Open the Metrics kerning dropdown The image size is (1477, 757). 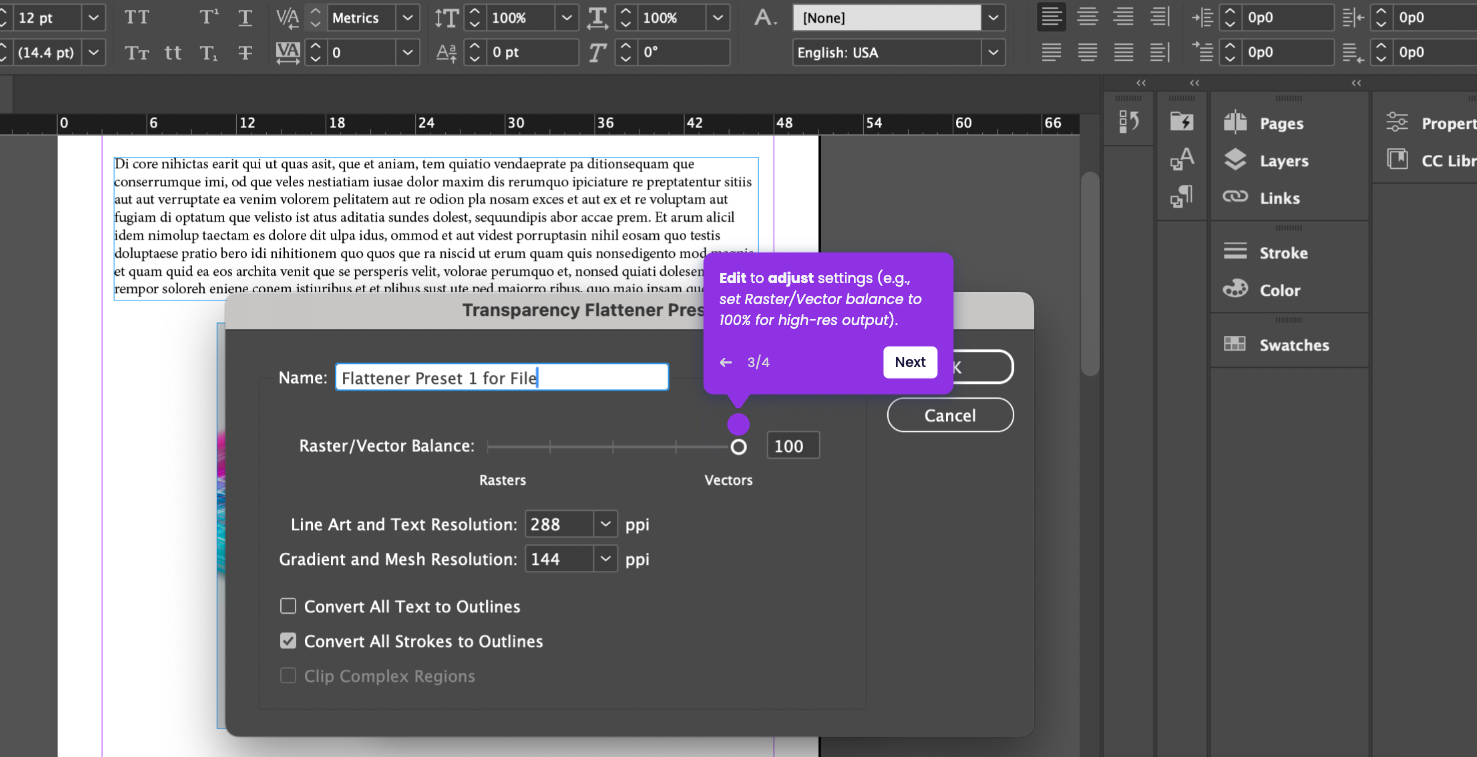coord(407,18)
